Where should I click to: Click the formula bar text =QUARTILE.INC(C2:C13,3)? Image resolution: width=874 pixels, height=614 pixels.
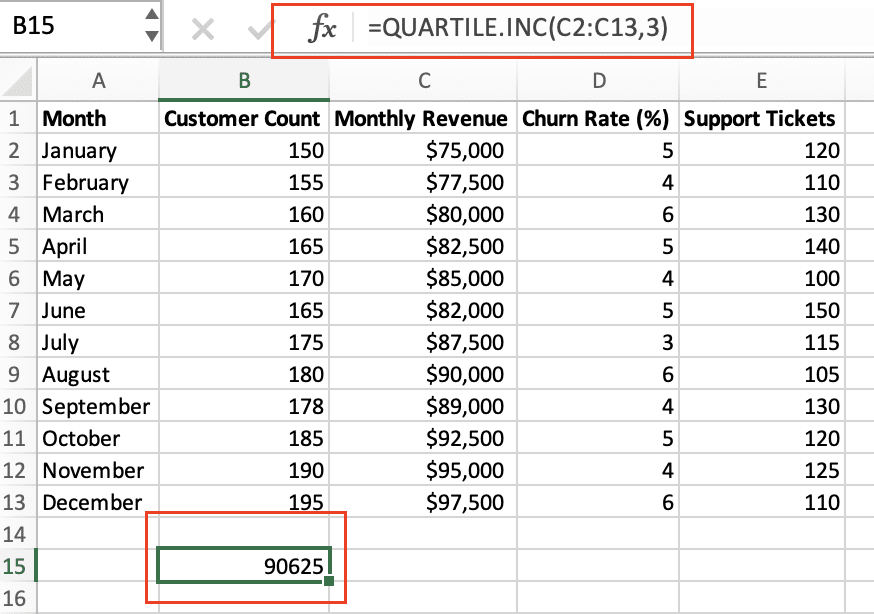(x=518, y=27)
